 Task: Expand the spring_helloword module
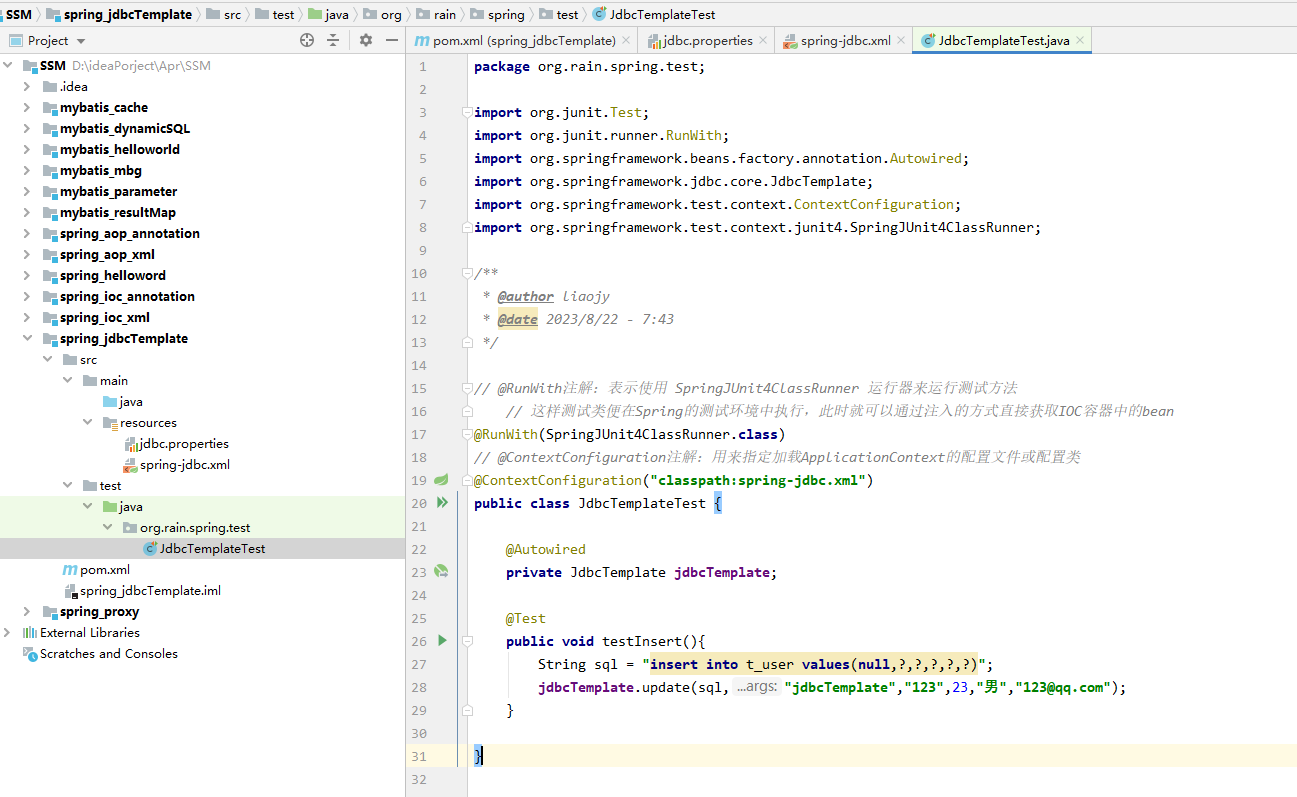27,275
